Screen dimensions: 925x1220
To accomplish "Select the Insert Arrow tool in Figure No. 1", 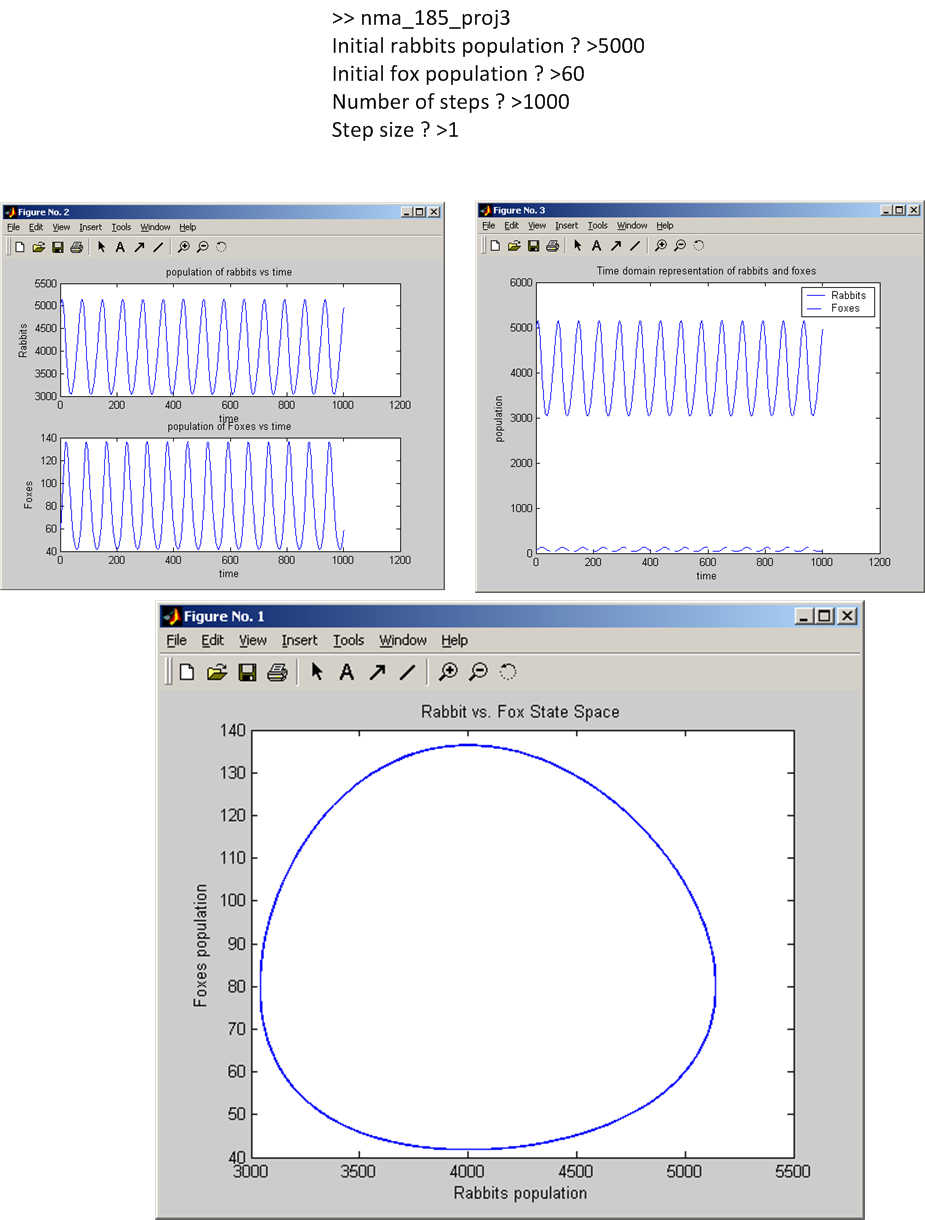I will [x=377, y=672].
